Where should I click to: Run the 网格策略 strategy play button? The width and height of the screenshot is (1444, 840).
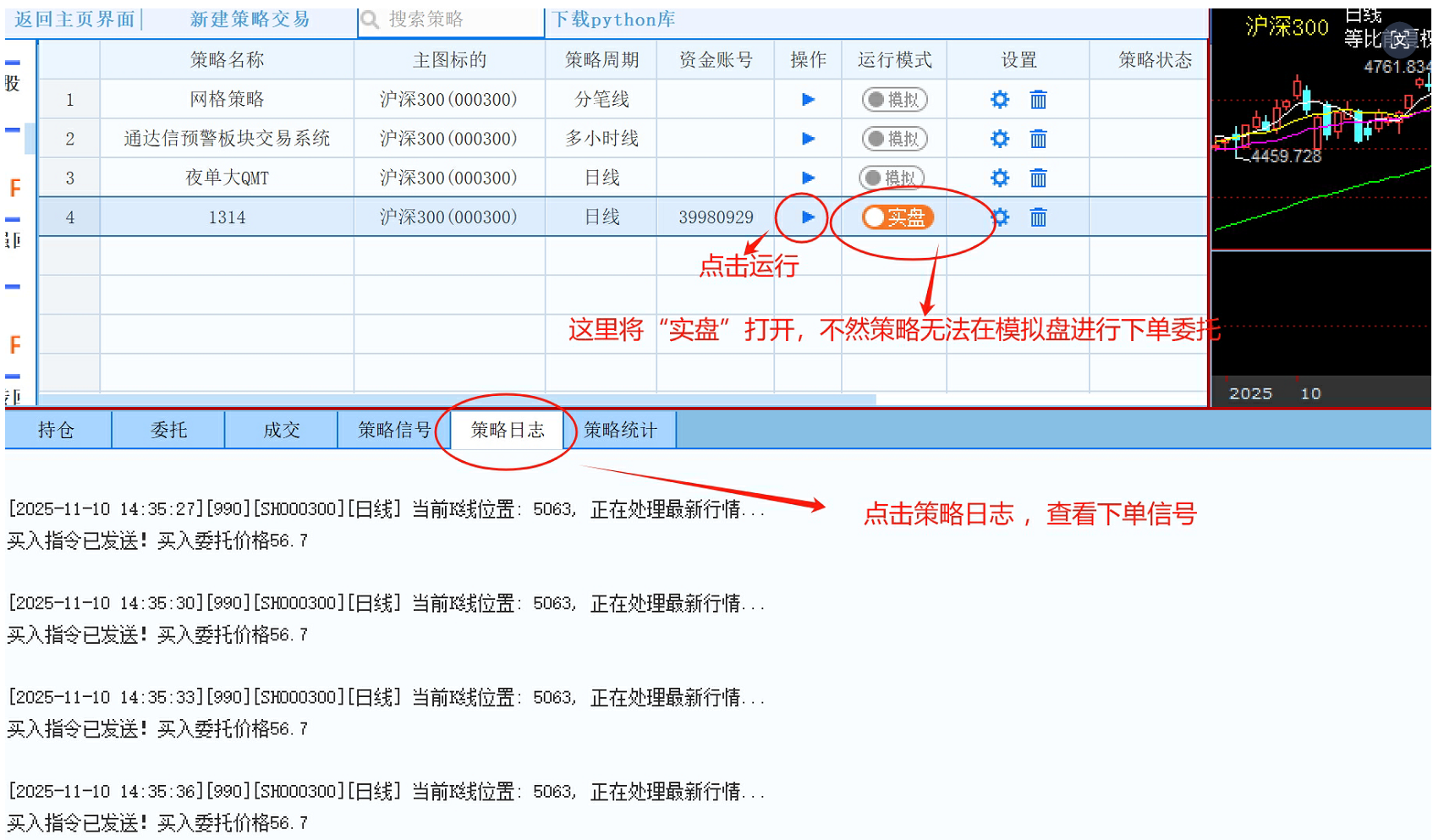(x=808, y=100)
